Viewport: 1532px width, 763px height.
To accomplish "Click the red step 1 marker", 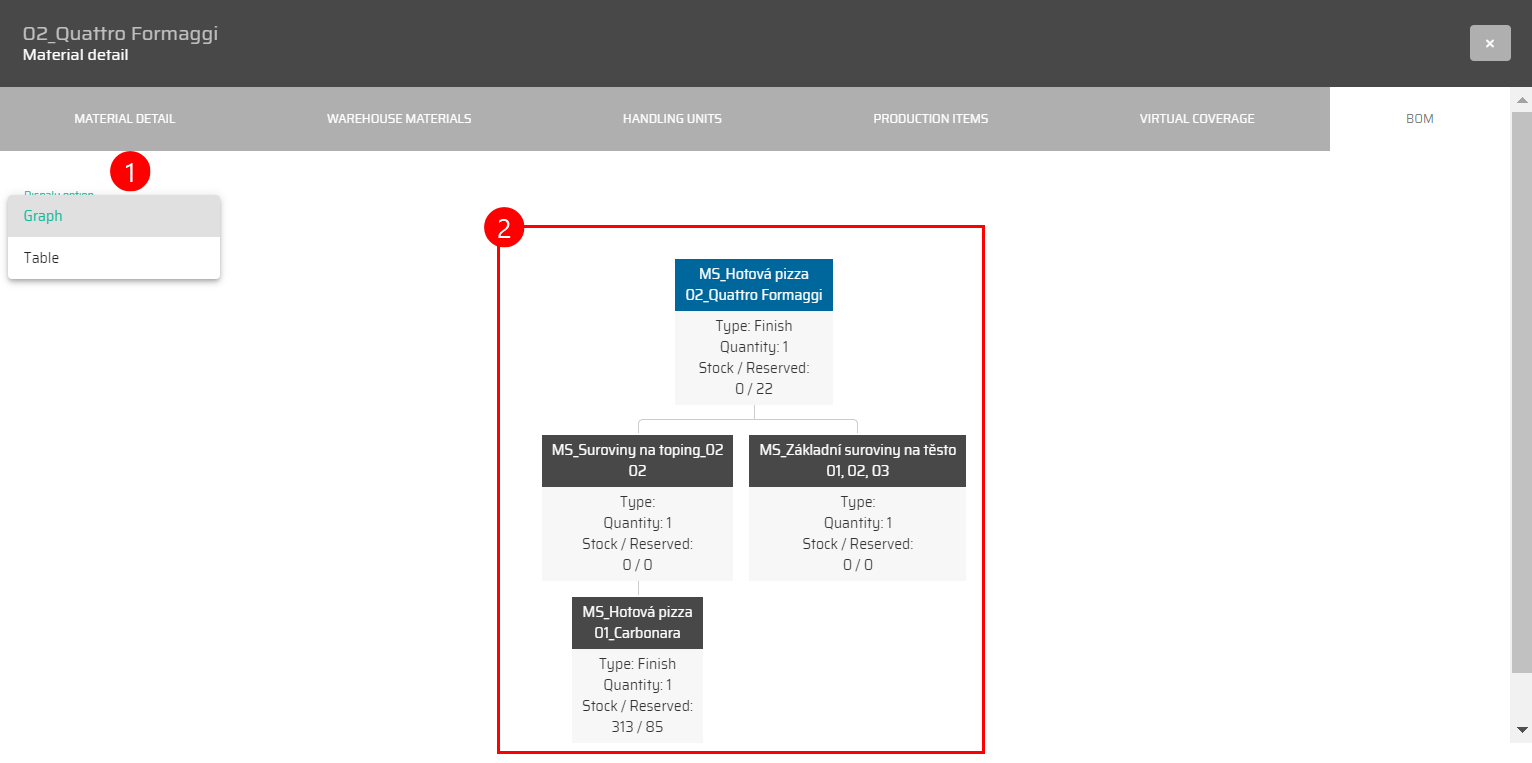I will pos(130,172).
